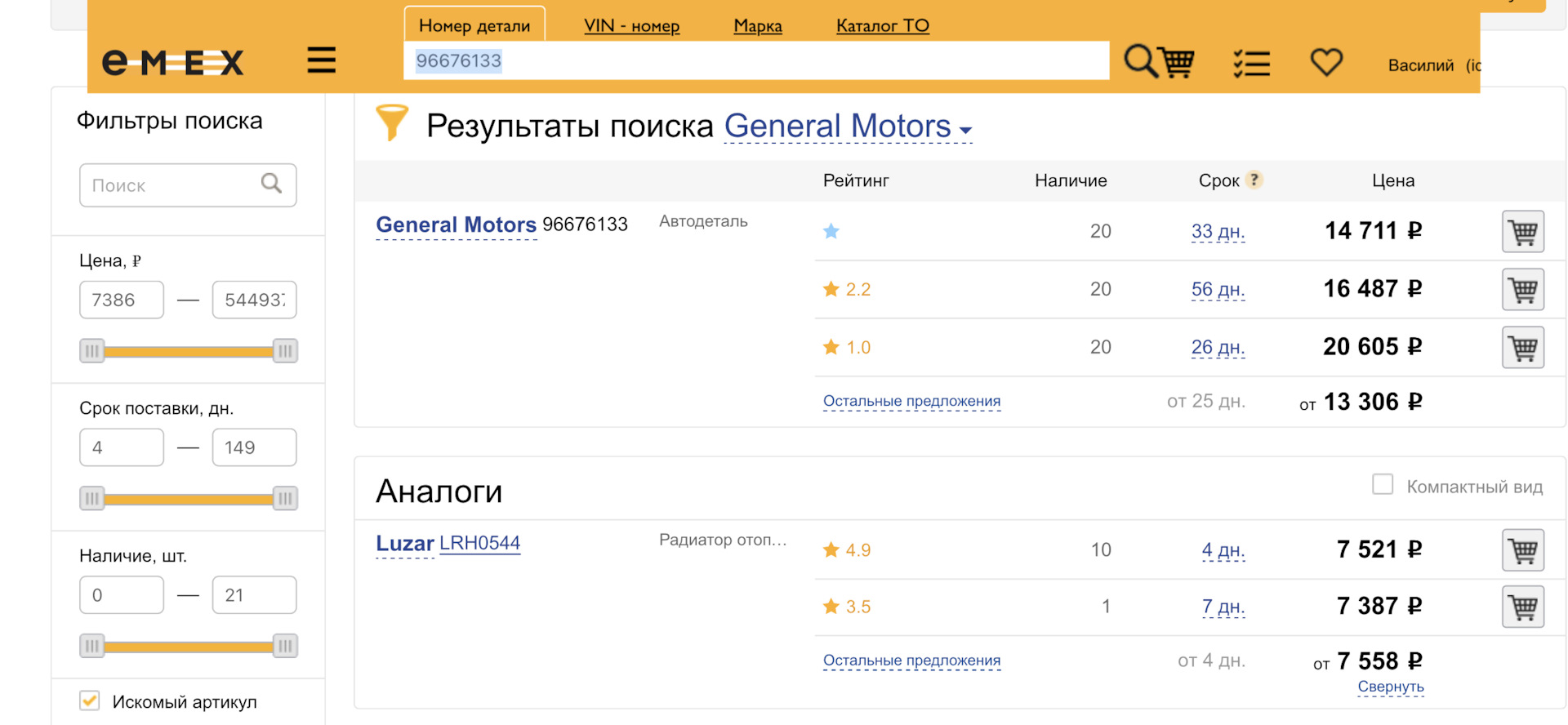Open favorites heart icon

pos(1326,62)
